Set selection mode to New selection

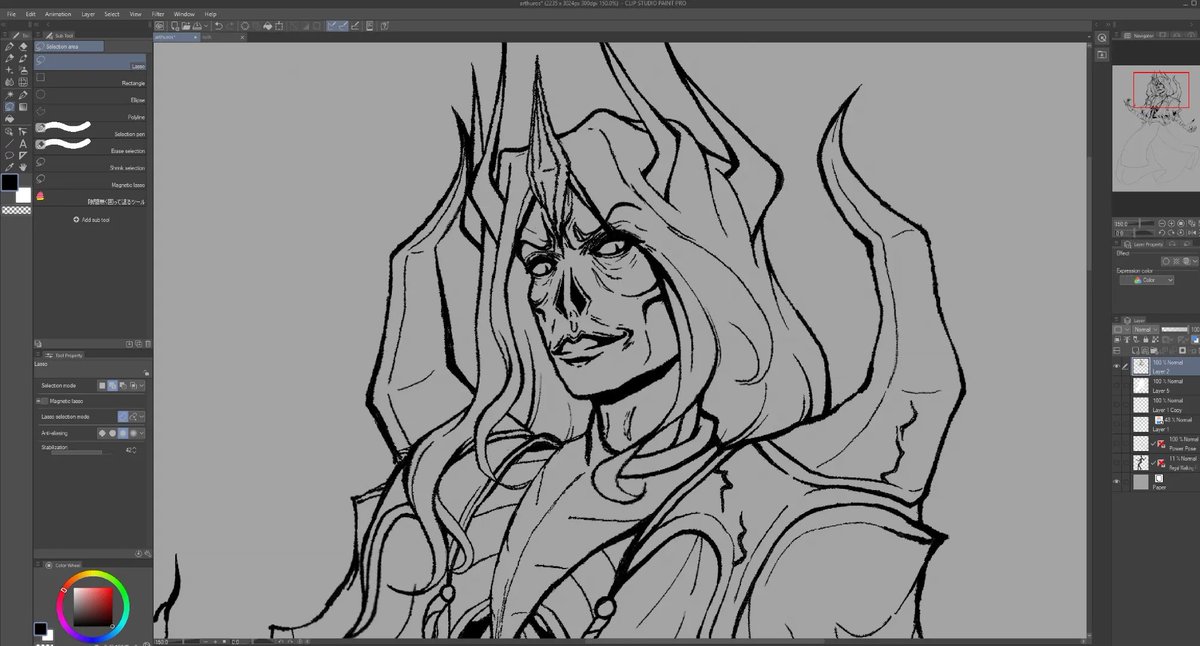(x=102, y=385)
